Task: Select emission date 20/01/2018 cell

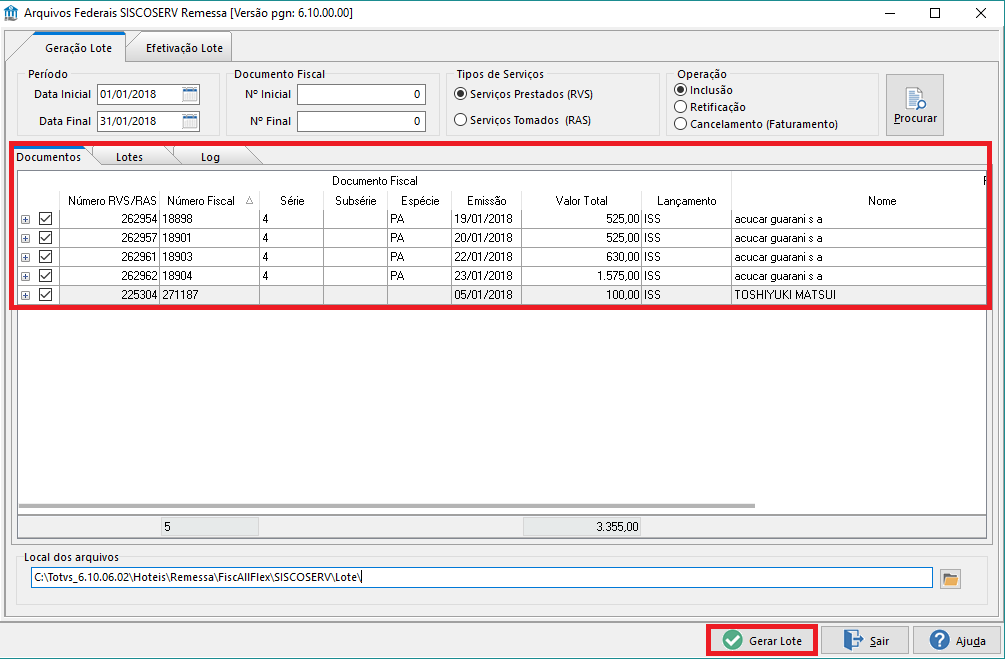Action: click(x=486, y=238)
